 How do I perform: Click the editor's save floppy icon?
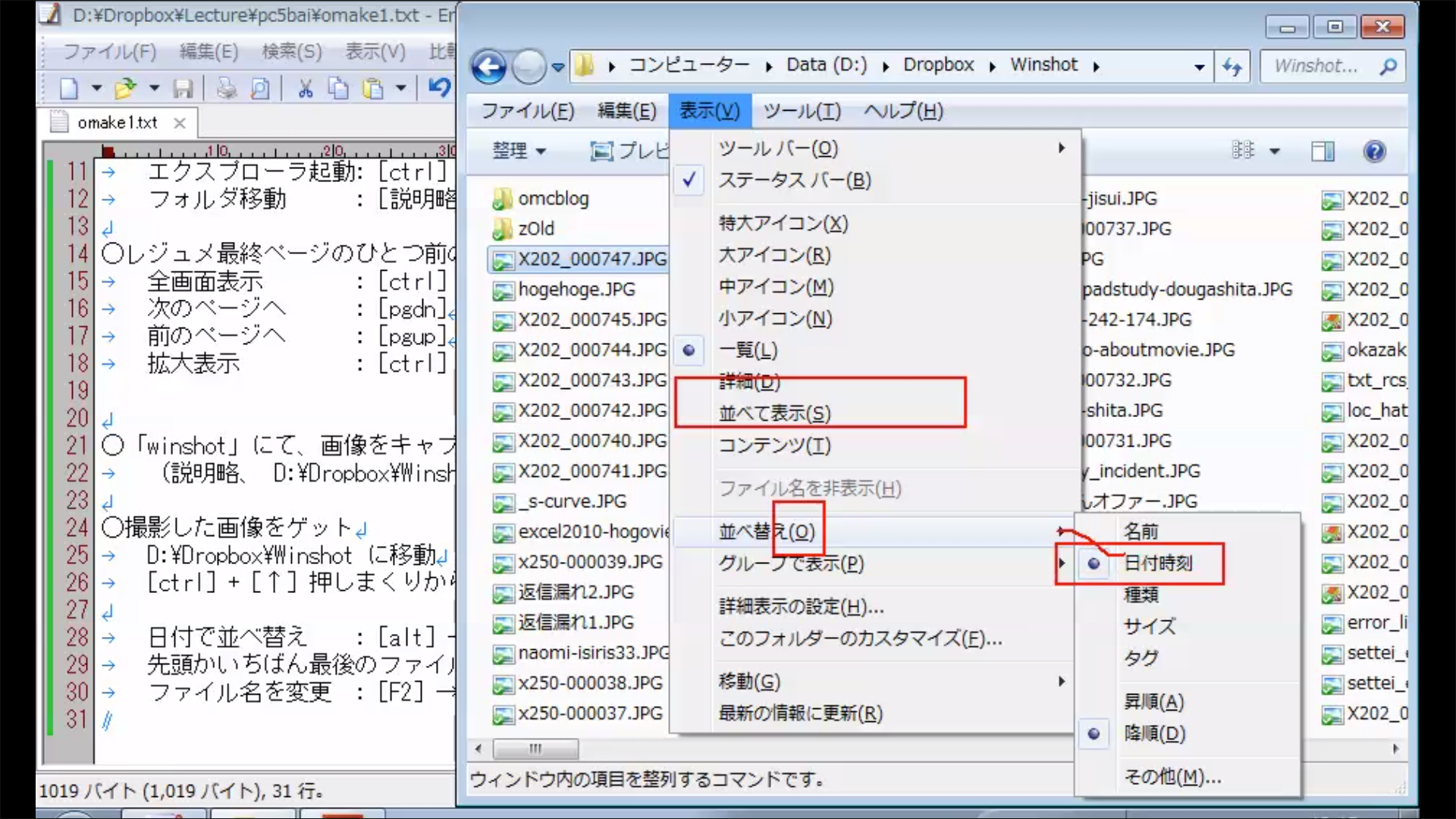[x=183, y=89]
